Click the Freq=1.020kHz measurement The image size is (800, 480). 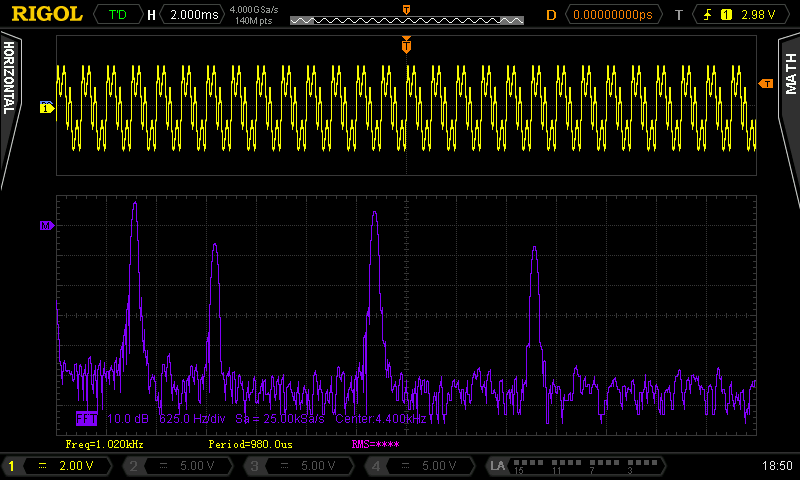click(105, 444)
